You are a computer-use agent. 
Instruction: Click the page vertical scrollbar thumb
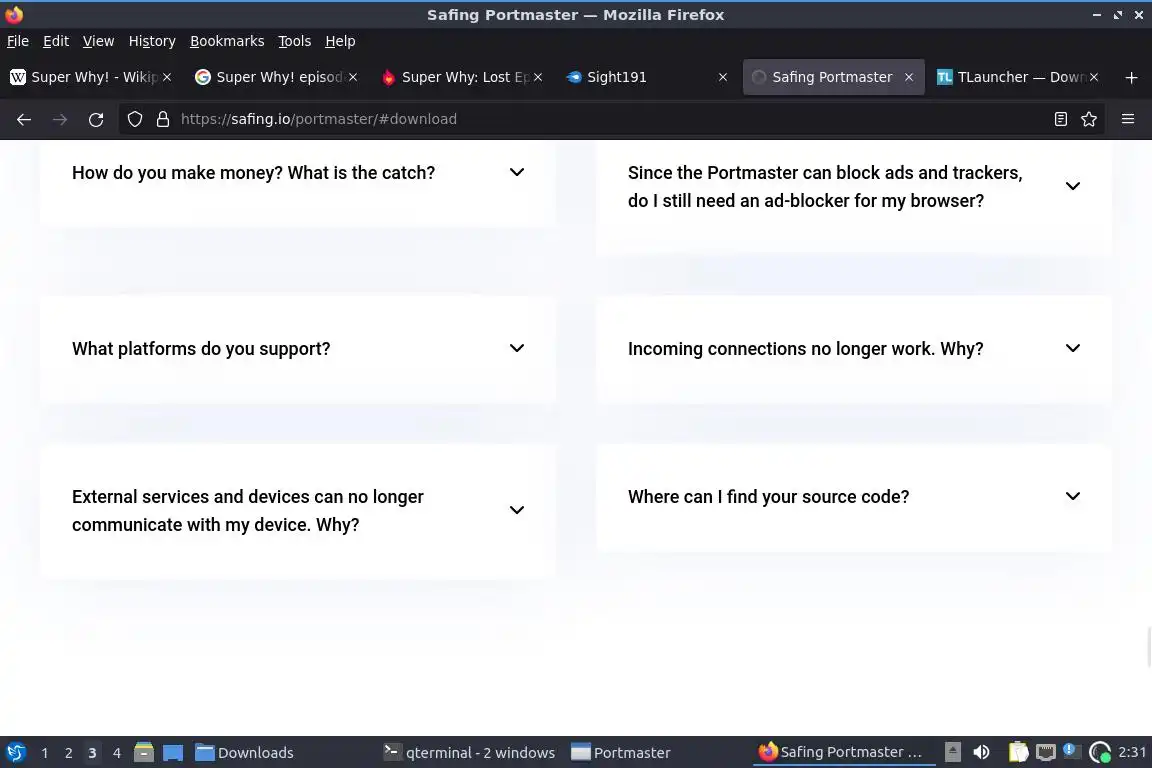pos(1149,647)
